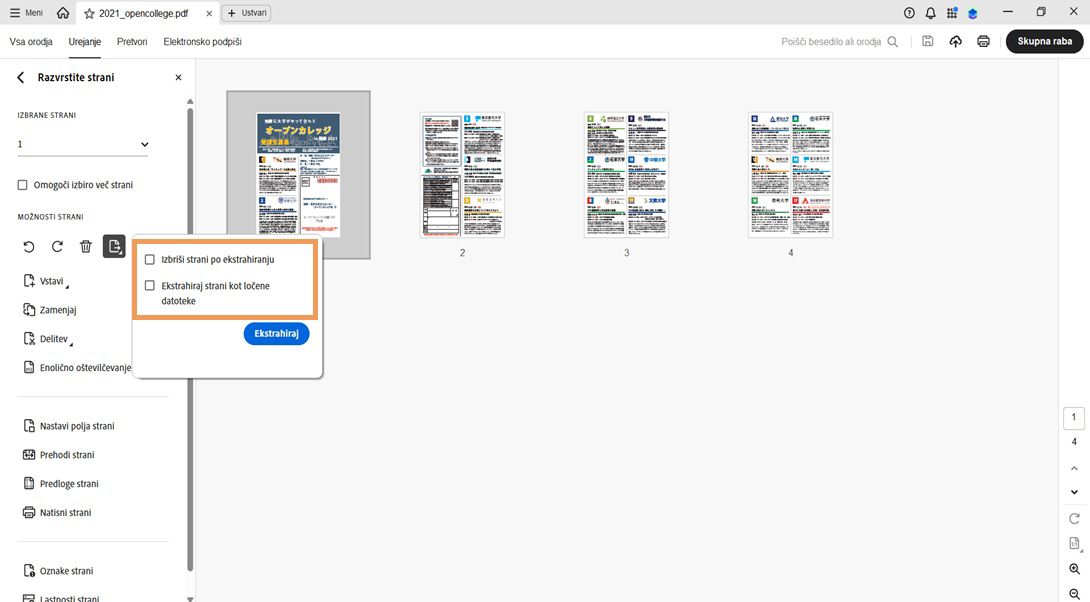Rotate page clockwise icon

coord(57,247)
